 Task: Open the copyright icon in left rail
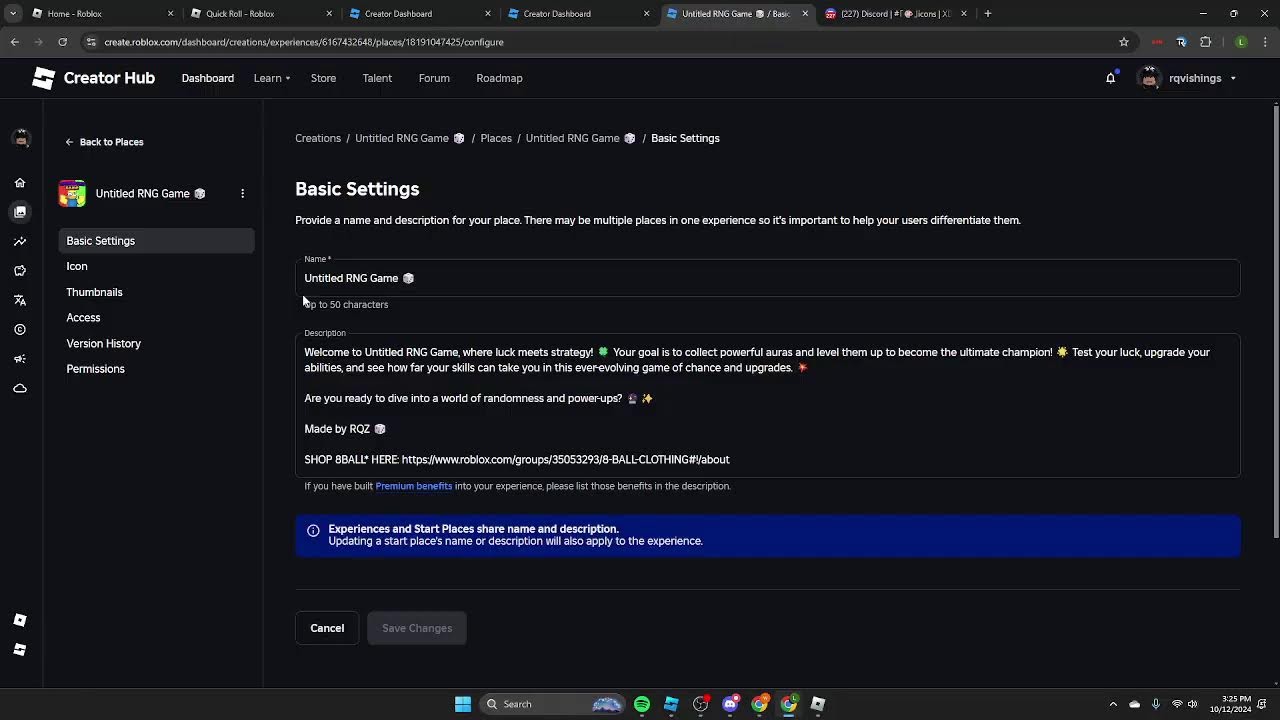(20, 329)
